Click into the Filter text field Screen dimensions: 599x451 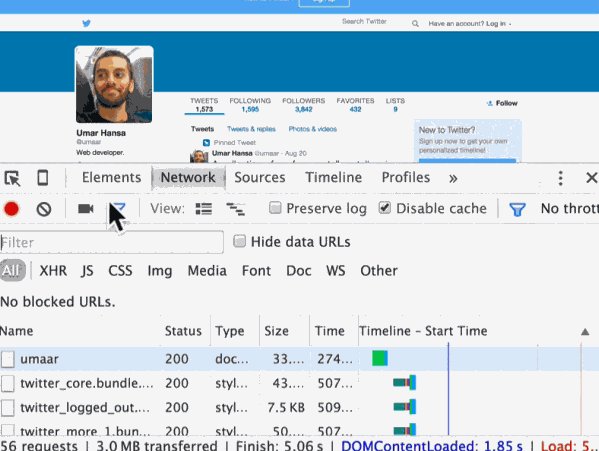coord(112,242)
